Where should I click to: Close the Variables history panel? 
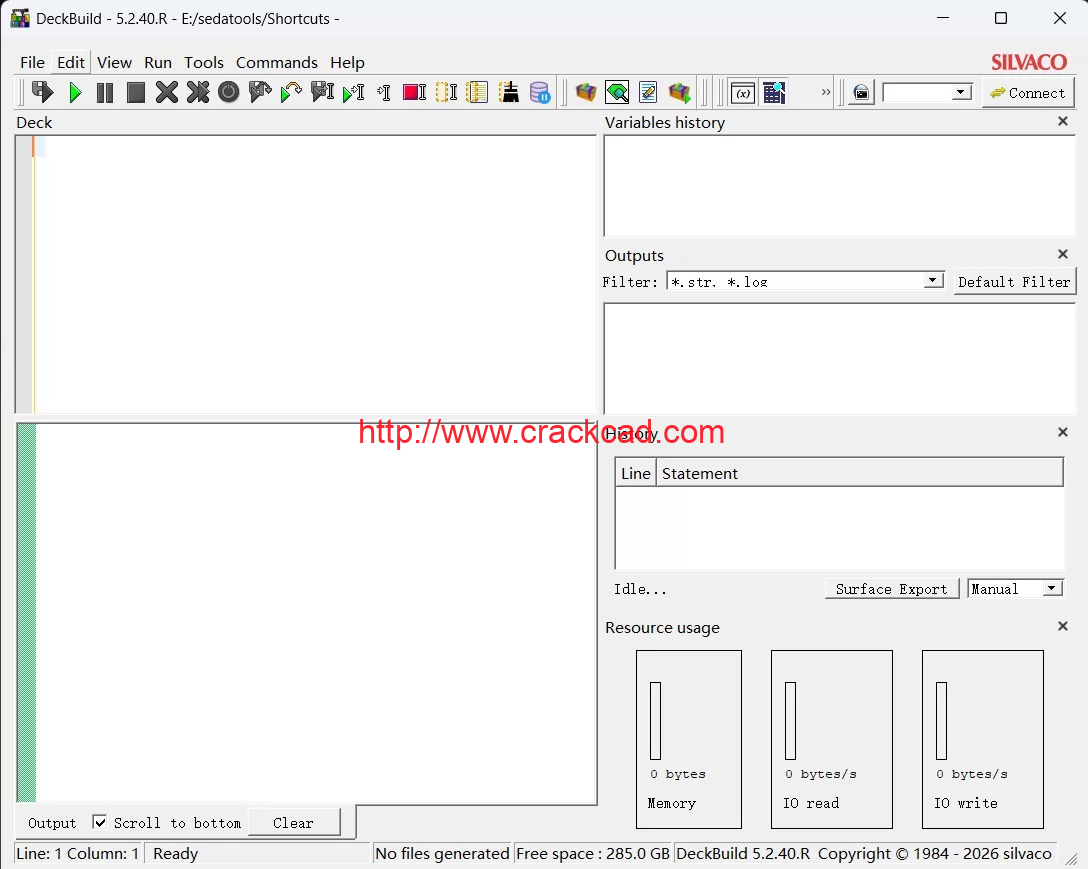tap(1062, 121)
